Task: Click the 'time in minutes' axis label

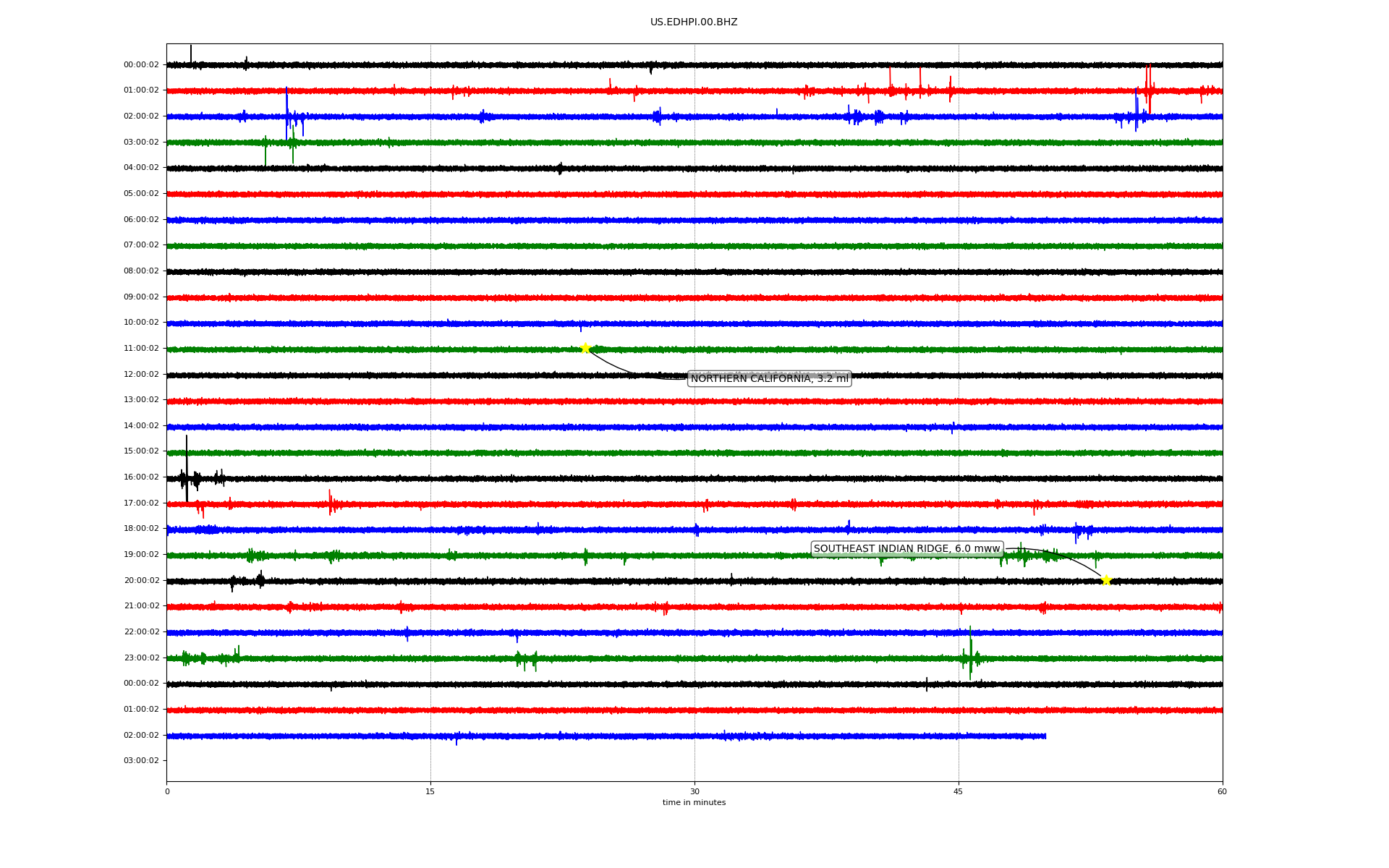Action: pos(694,803)
